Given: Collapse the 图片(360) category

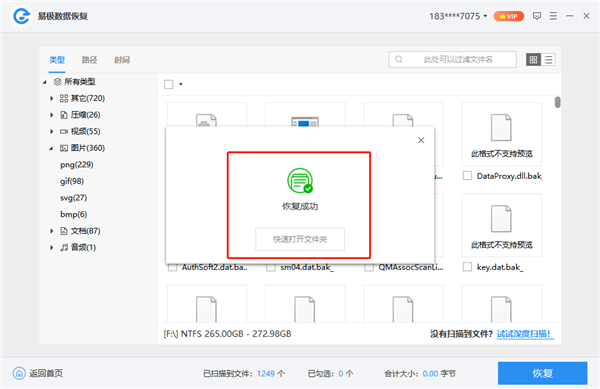Looking at the screenshot, I should 51,148.
